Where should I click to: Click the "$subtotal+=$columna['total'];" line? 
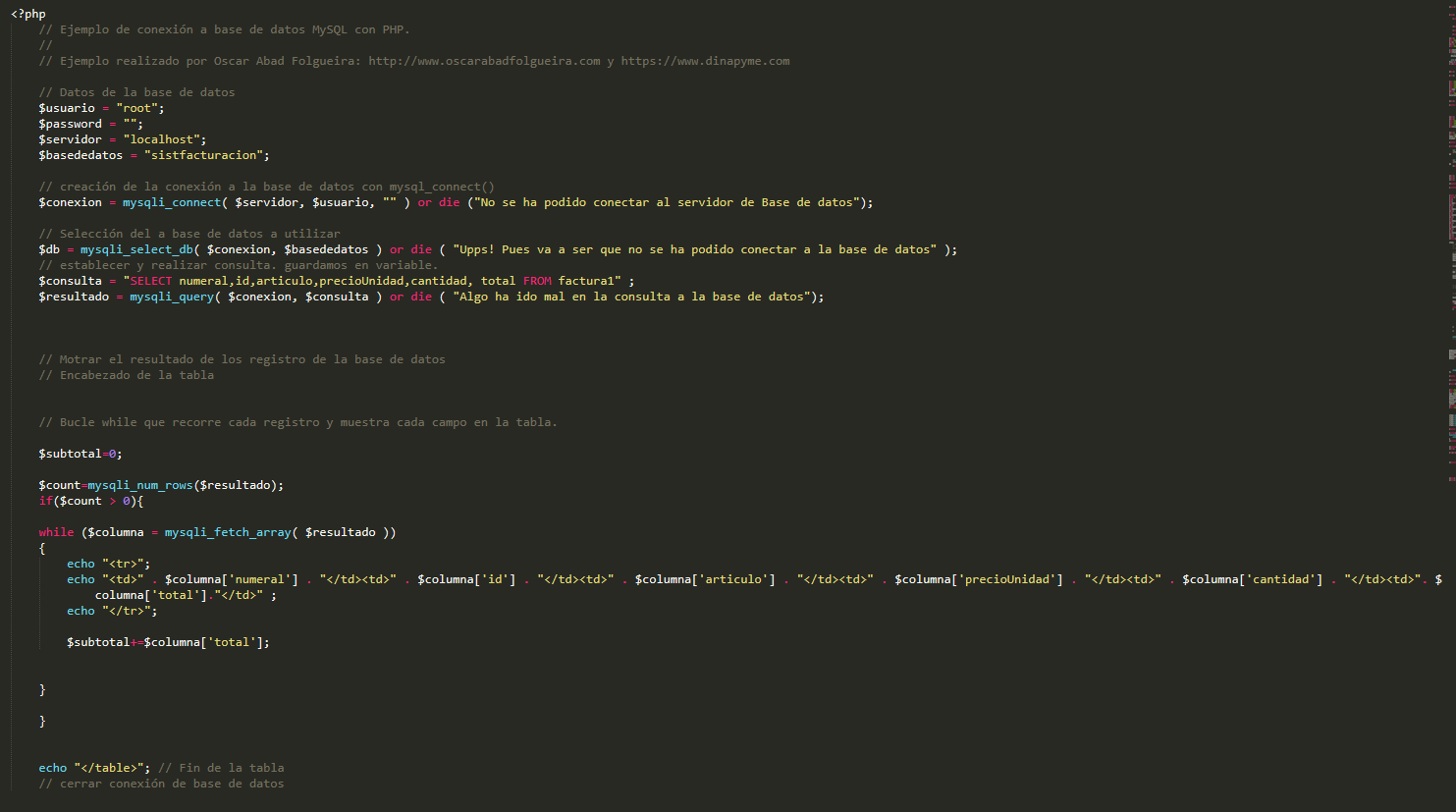tap(168, 642)
